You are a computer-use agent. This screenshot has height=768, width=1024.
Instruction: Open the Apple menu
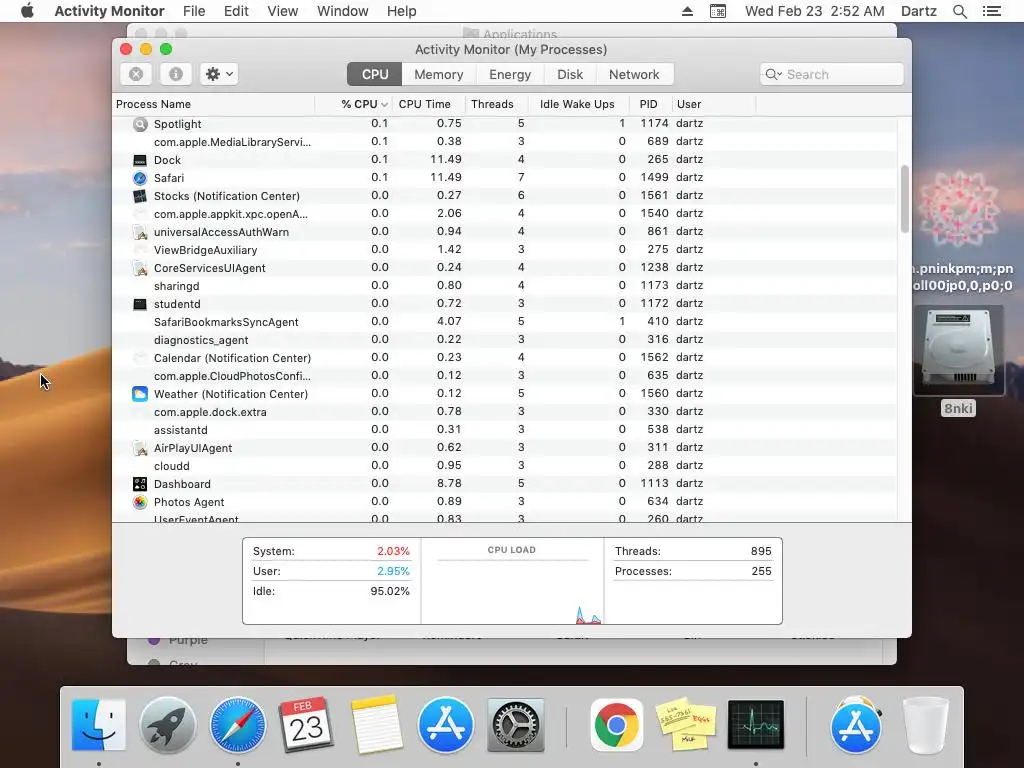click(x=27, y=11)
